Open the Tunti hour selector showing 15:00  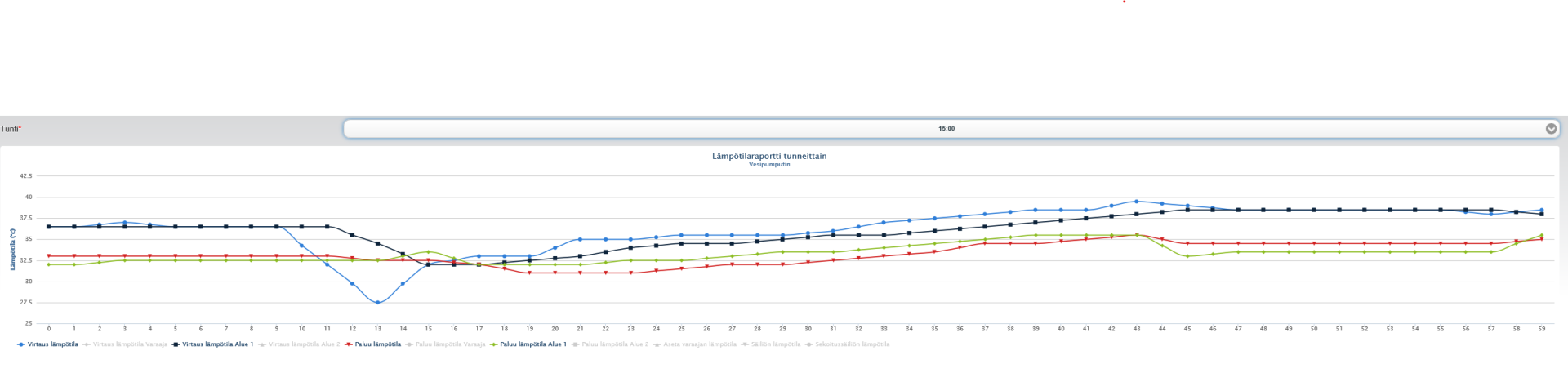(x=946, y=129)
